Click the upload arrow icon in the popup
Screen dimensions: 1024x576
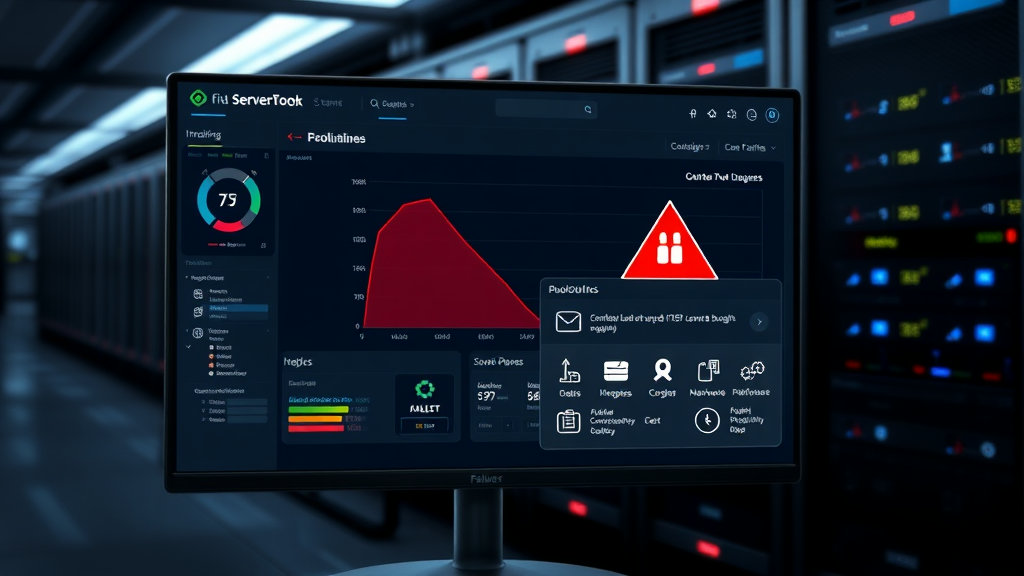pos(569,371)
